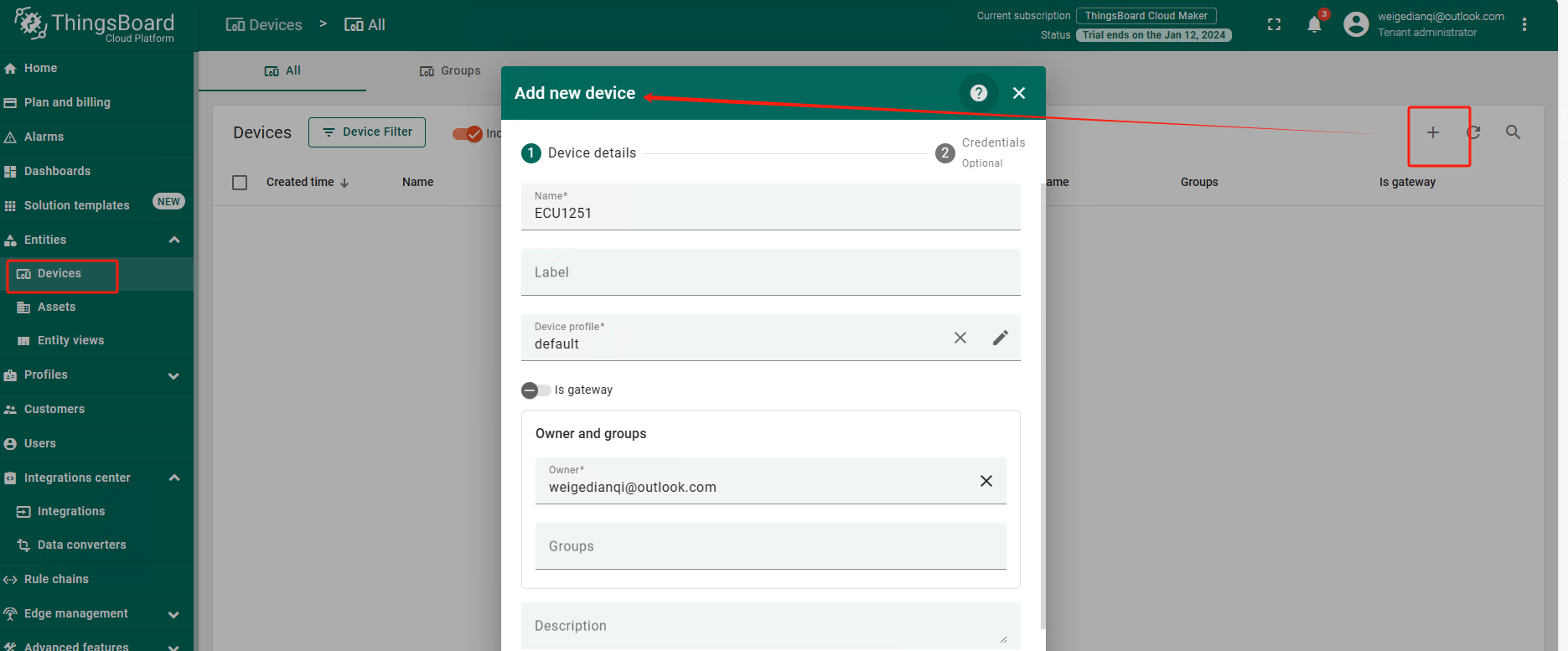
Task: Open Dashboards from the sidebar
Action: [x=57, y=171]
